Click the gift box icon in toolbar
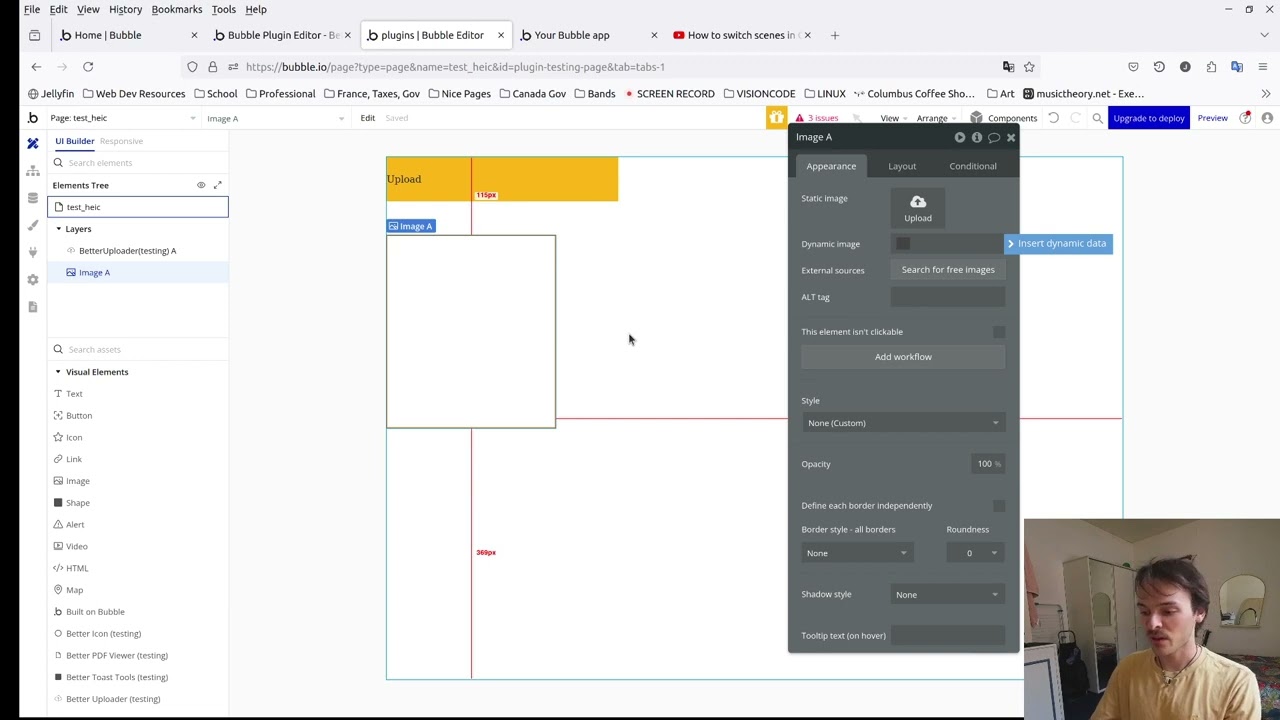 tap(776, 118)
